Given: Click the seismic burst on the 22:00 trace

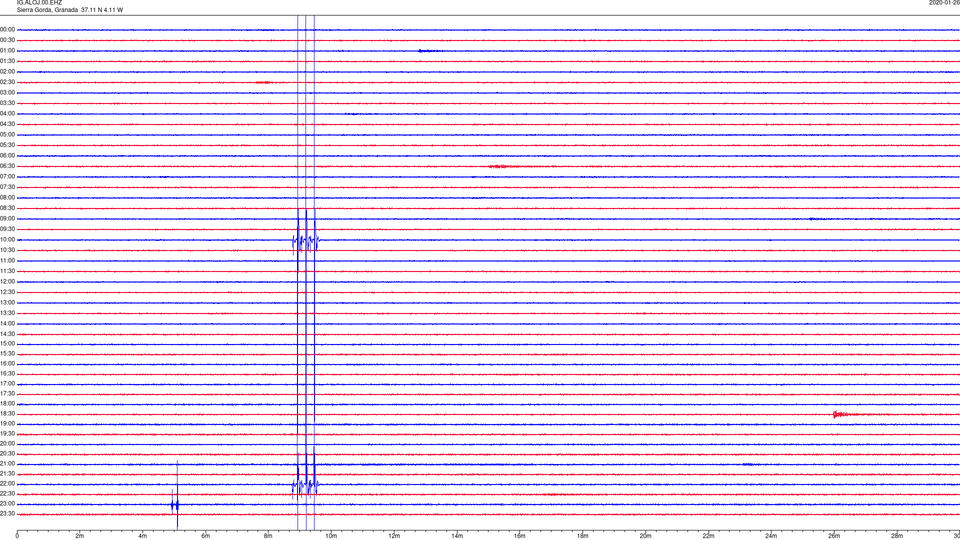Looking at the screenshot, I should [306, 485].
